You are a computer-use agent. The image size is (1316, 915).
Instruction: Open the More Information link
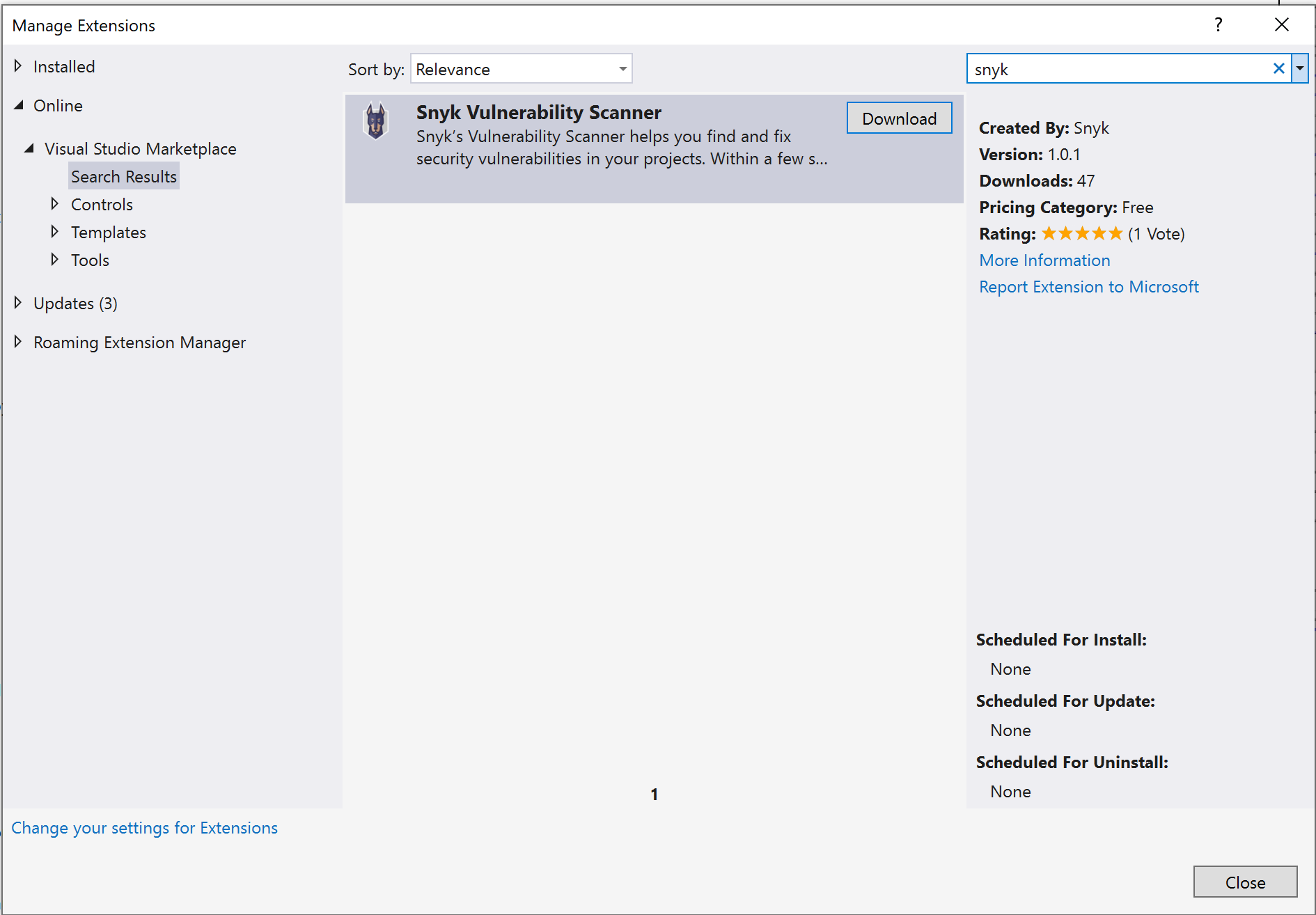1044,260
